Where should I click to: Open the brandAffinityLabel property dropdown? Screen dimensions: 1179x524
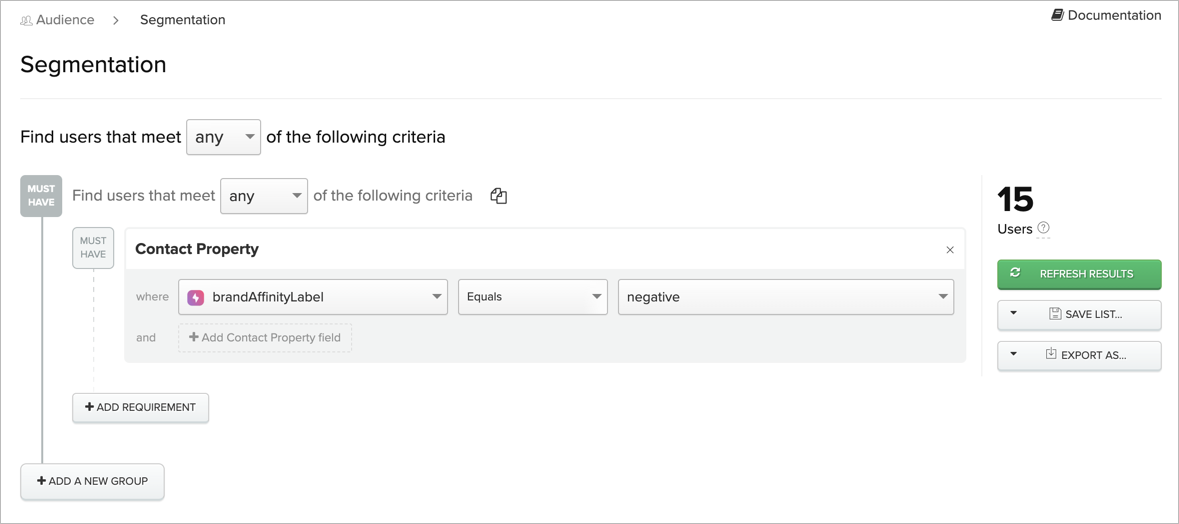point(313,297)
